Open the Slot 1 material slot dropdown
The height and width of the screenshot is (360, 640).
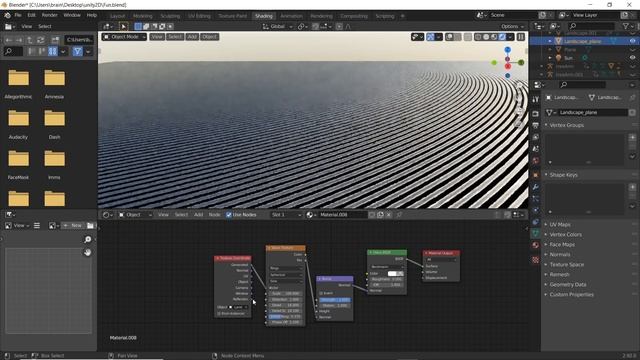tap(286, 215)
